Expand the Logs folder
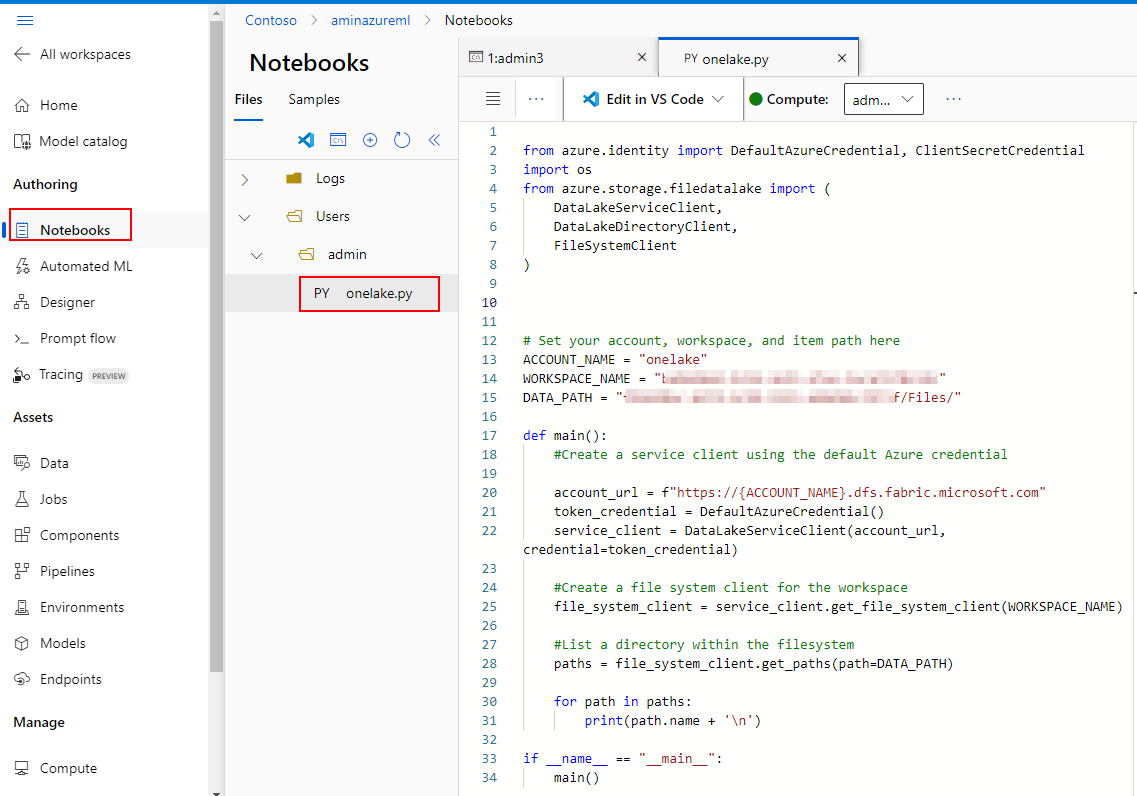1137x796 pixels. coord(245,179)
